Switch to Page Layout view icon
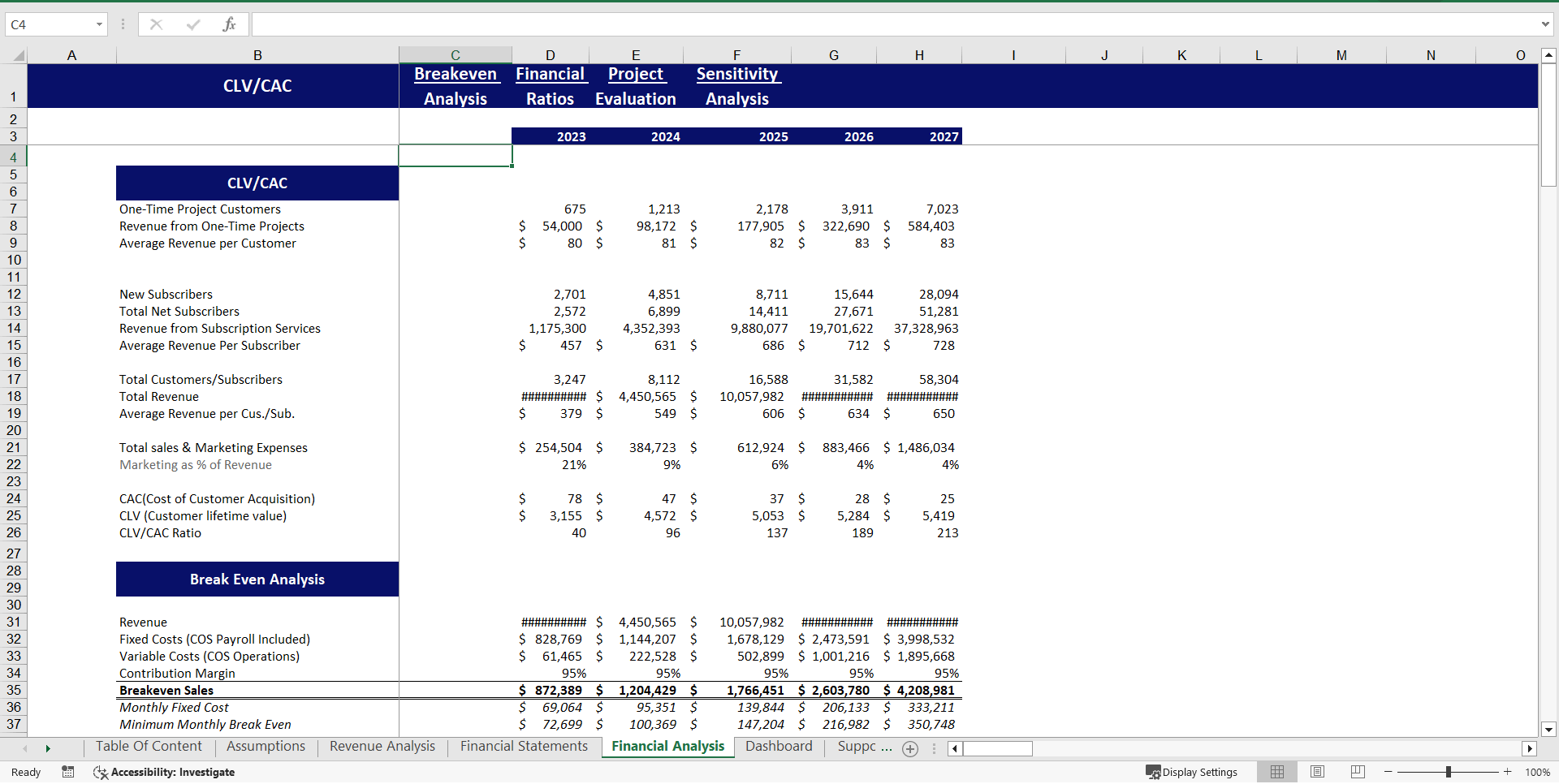Image resolution: width=1559 pixels, height=784 pixels. pyautogui.click(x=1317, y=772)
